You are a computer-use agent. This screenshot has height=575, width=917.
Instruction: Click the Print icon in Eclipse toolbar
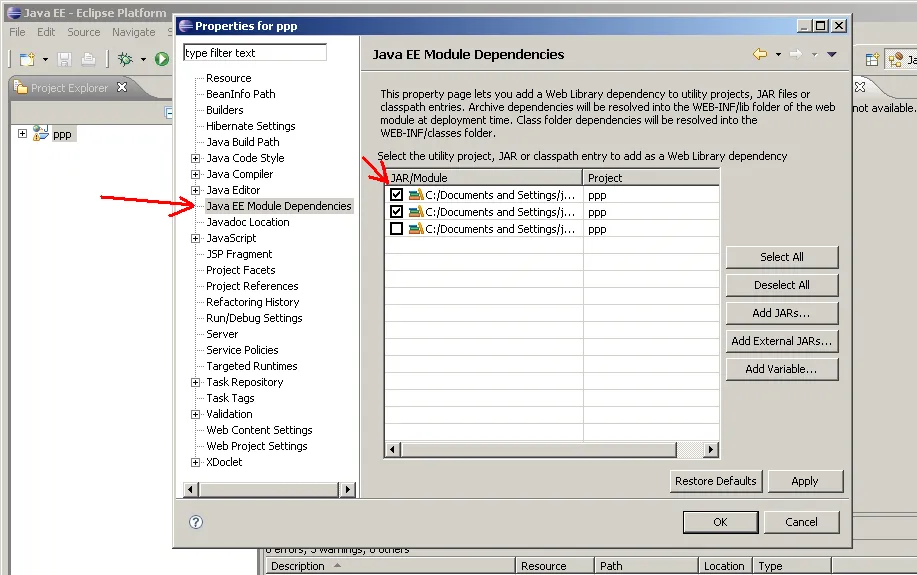pos(88,59)
